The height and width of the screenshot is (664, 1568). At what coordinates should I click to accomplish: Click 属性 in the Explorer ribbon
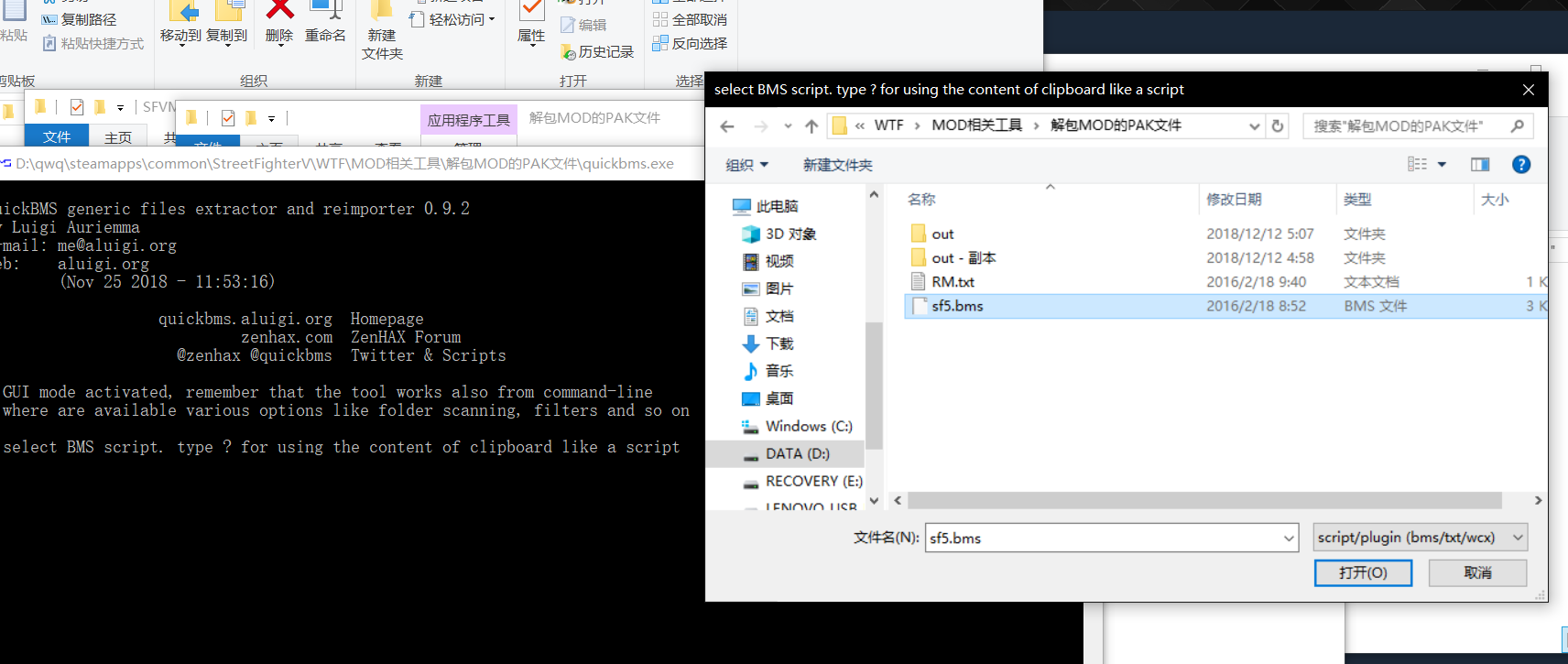(x=531, y=23)
